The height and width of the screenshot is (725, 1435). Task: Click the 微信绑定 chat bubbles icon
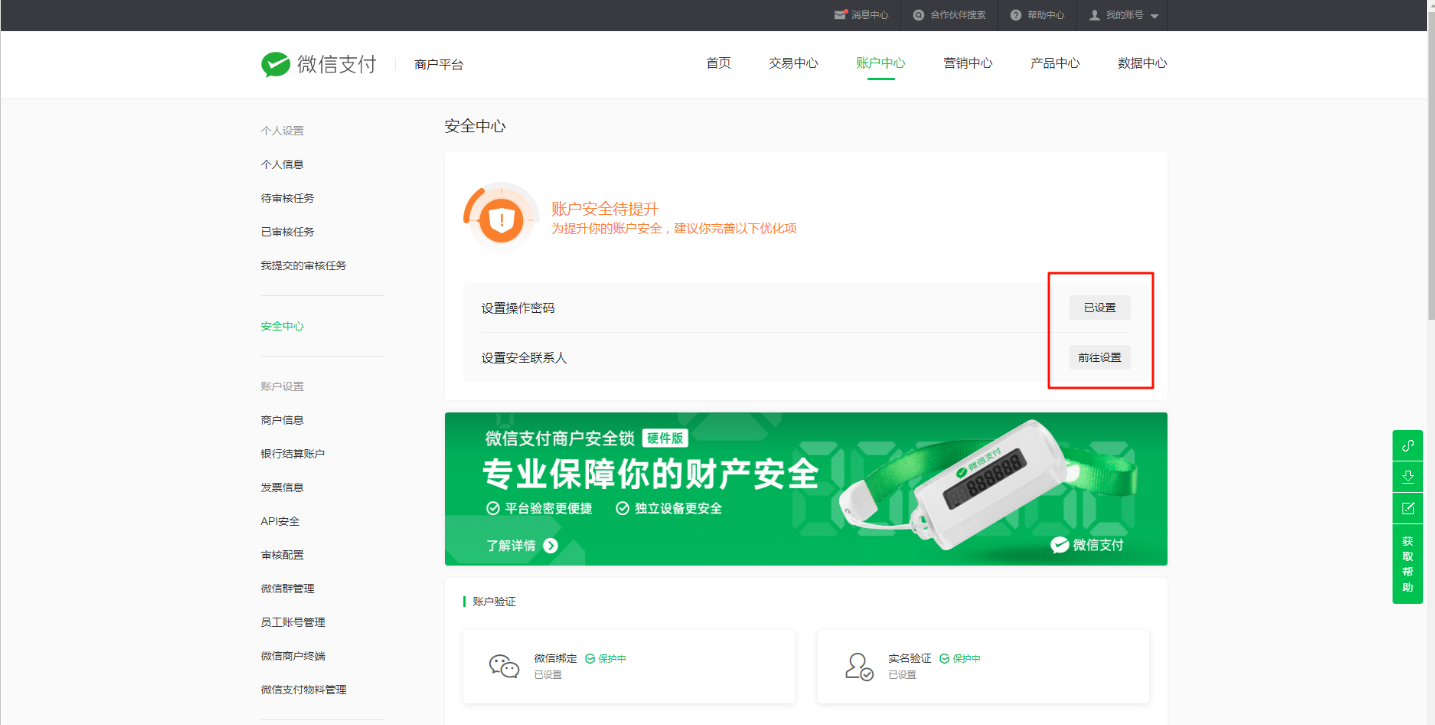coord(504,666)
